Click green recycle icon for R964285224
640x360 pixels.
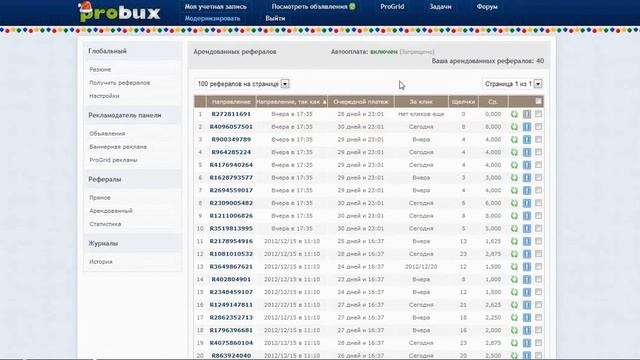(514, 152)
